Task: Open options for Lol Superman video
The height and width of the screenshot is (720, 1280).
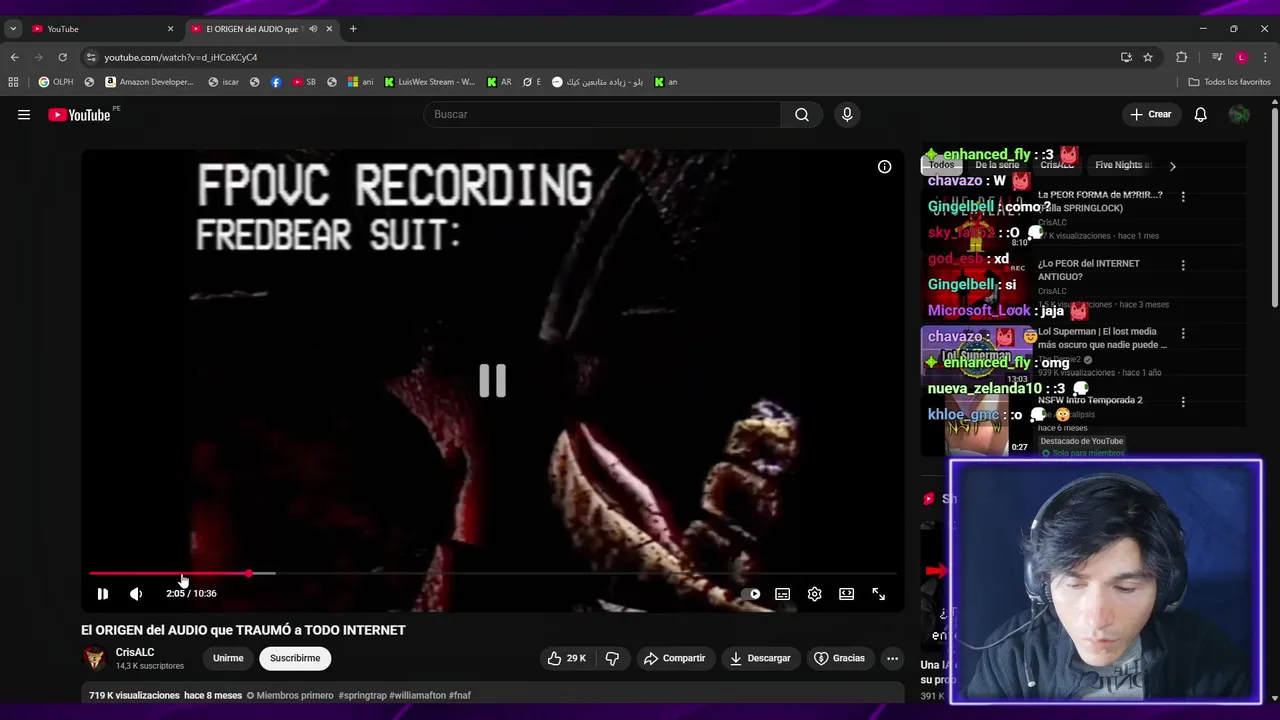Action: pos(1183,334)
